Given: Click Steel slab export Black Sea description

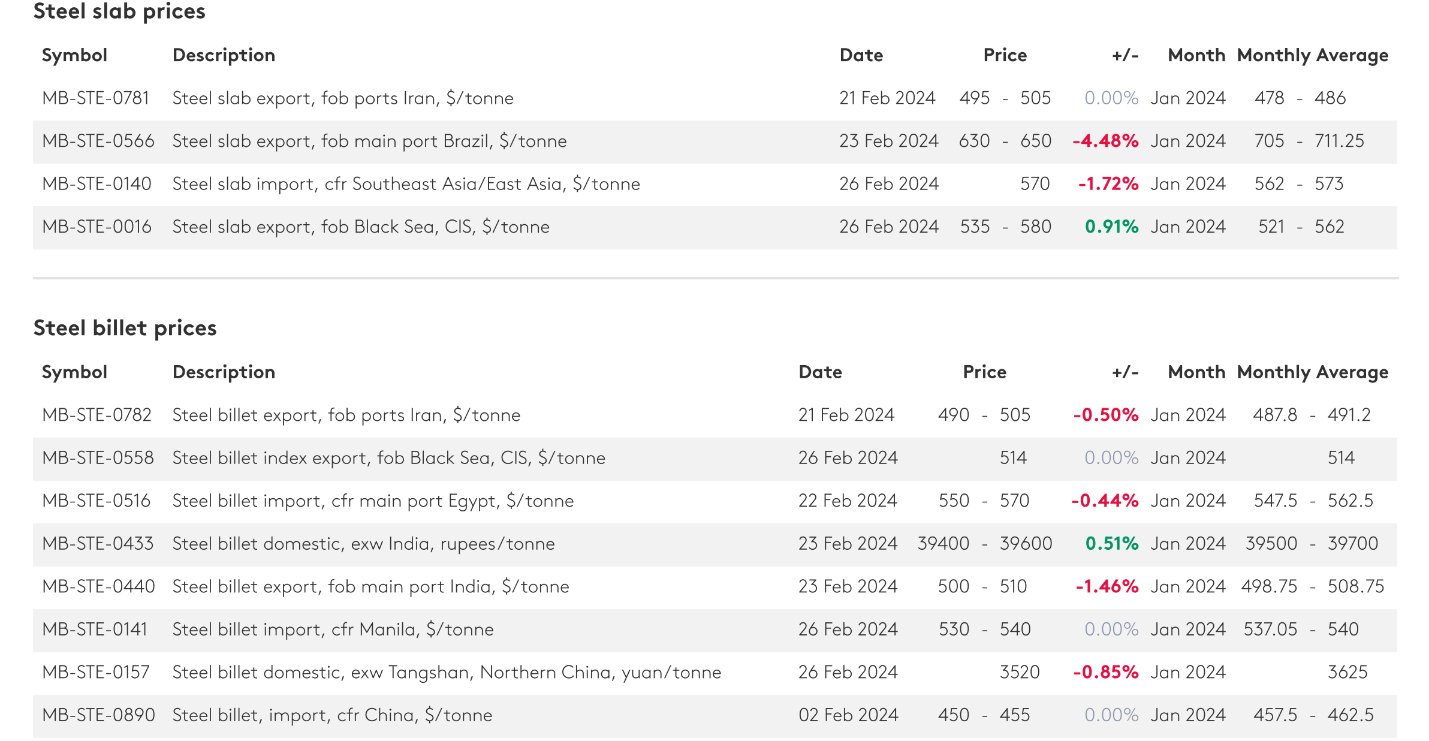Looking at the screenshot, I should point(361,227).
